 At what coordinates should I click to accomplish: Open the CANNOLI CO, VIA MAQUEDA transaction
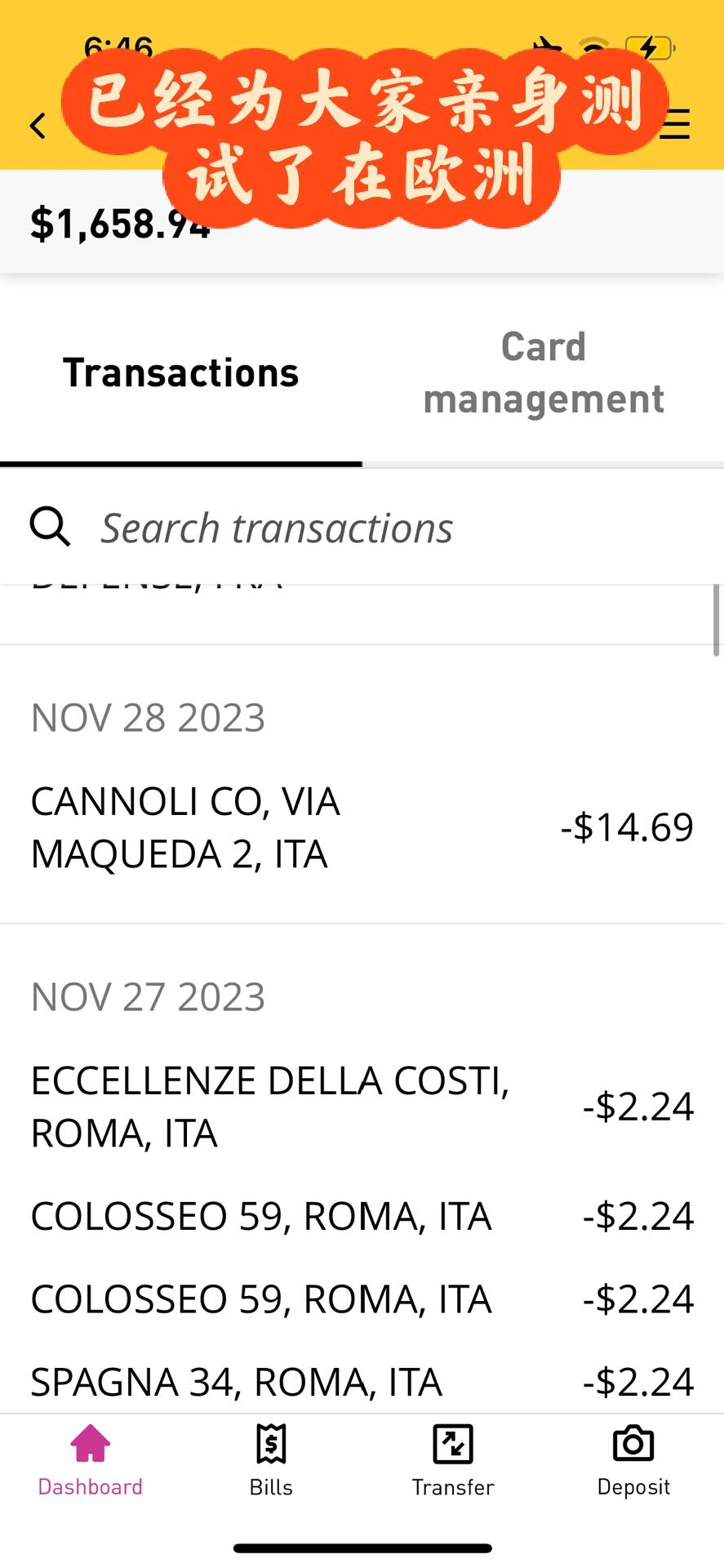(362, 827)
